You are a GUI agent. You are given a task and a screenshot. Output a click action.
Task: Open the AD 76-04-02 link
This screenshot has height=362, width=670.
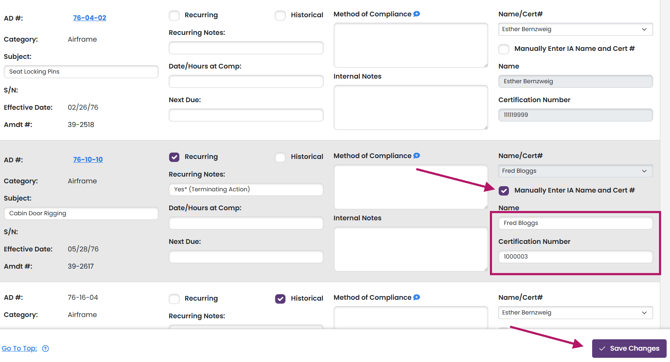click(89, 18)
